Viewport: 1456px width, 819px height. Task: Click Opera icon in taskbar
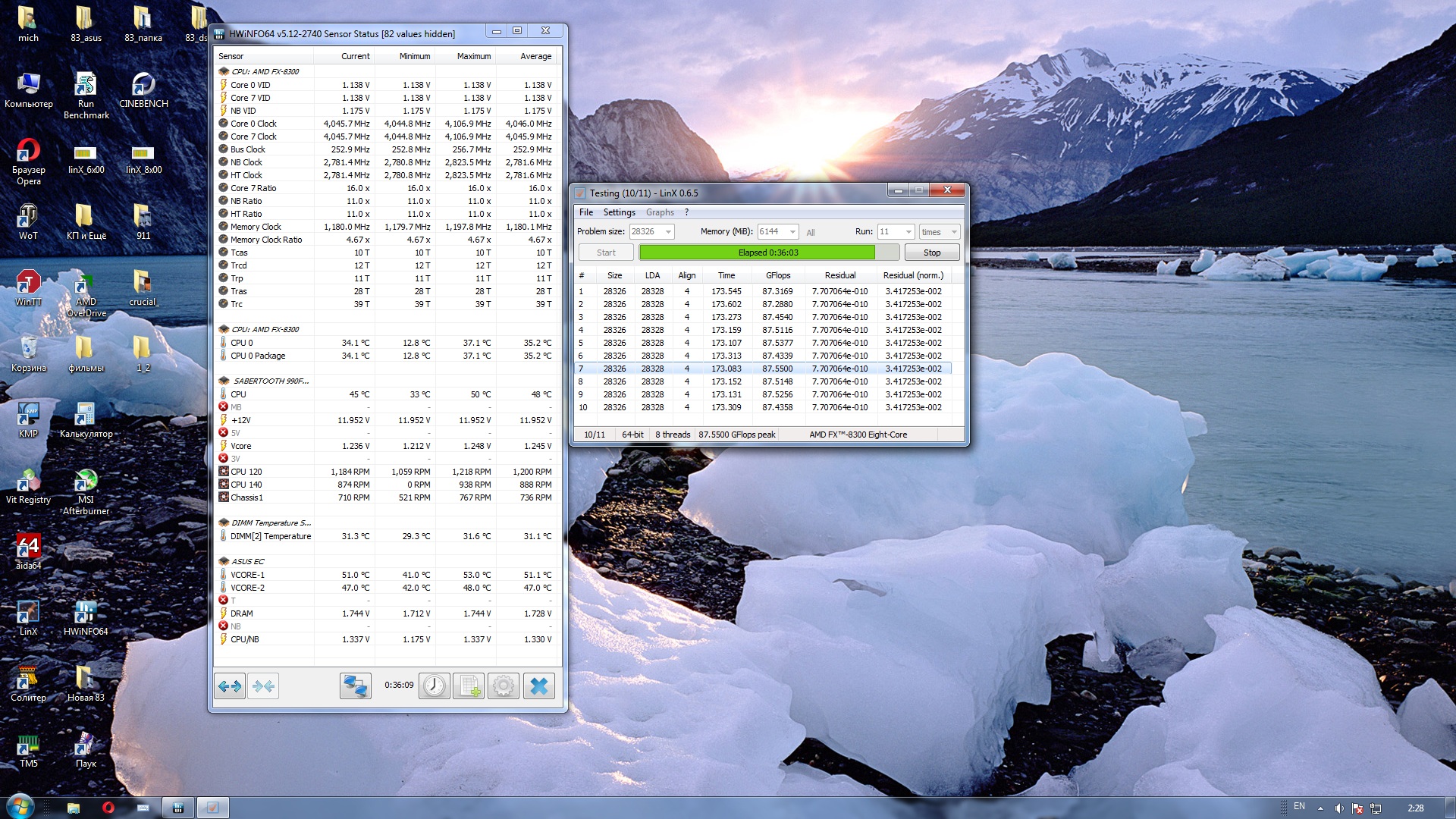[108, 808]
